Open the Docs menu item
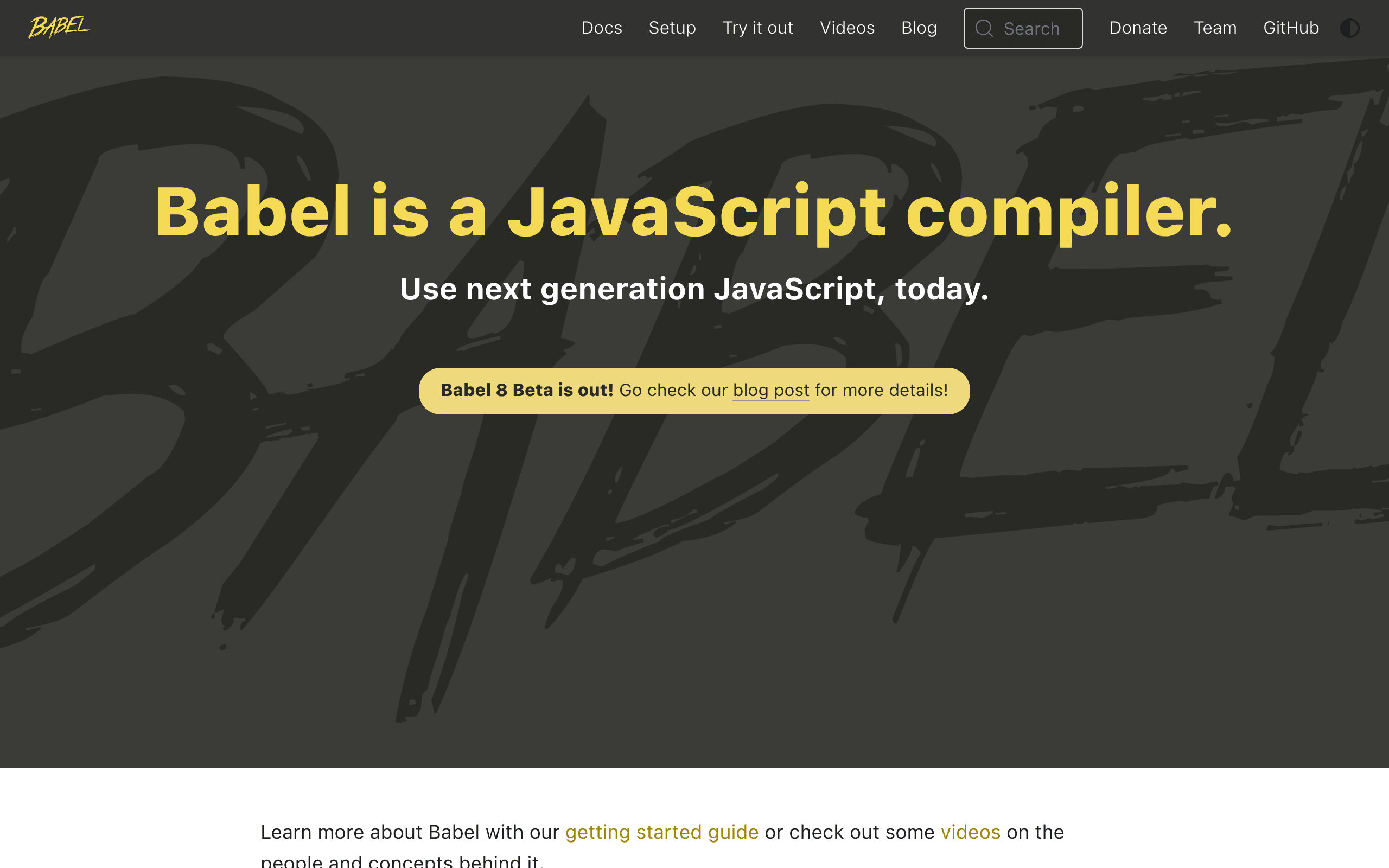 point(602,28)
